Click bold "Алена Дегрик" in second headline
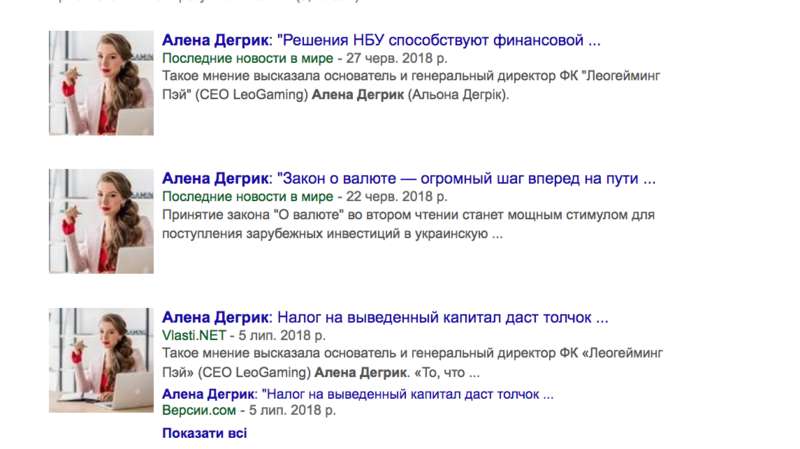Screen dimensions: 800x449 pyautogui.click(x=215, y=179)
